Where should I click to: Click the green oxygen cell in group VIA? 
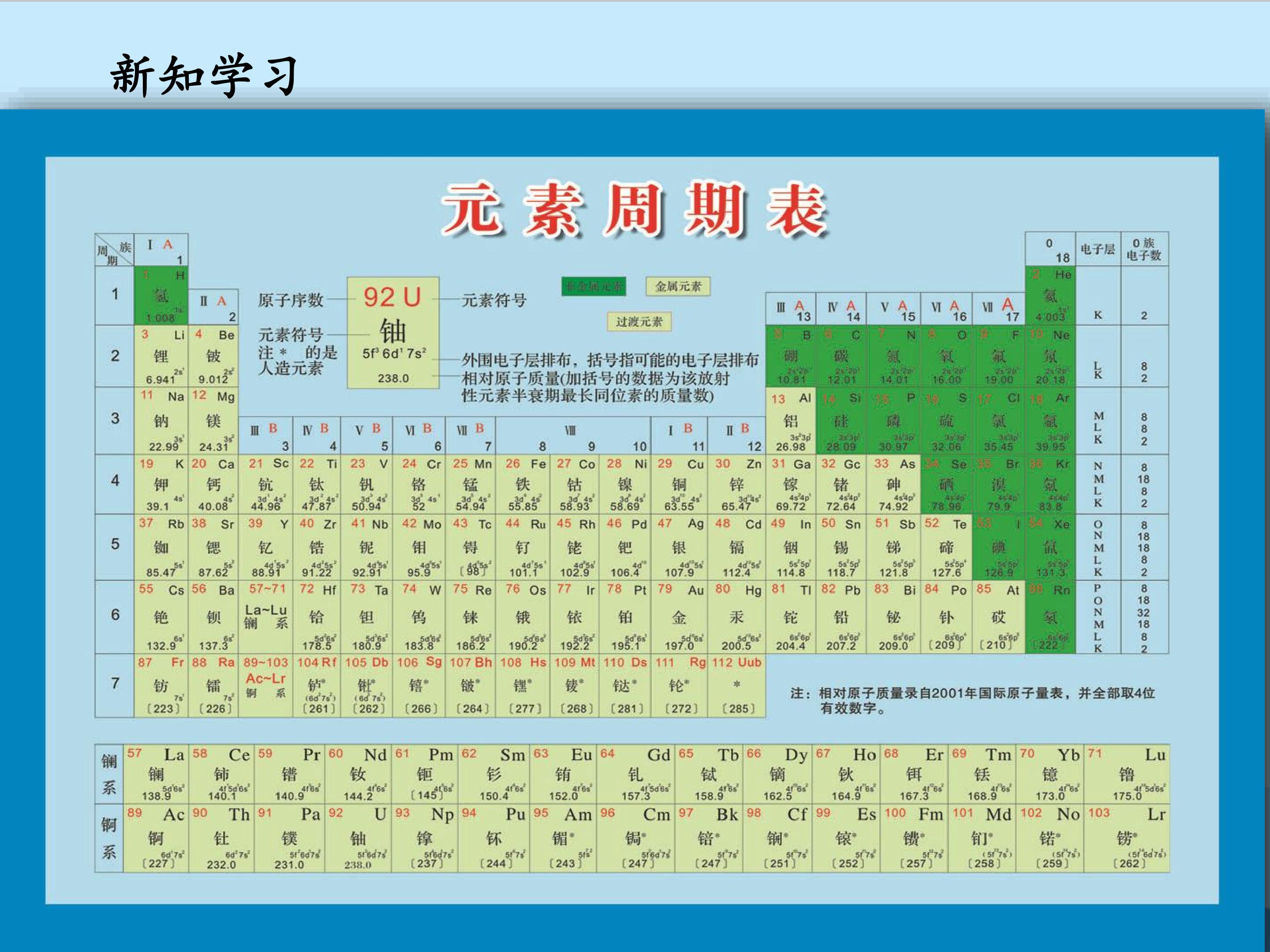[x=946, y=357]
